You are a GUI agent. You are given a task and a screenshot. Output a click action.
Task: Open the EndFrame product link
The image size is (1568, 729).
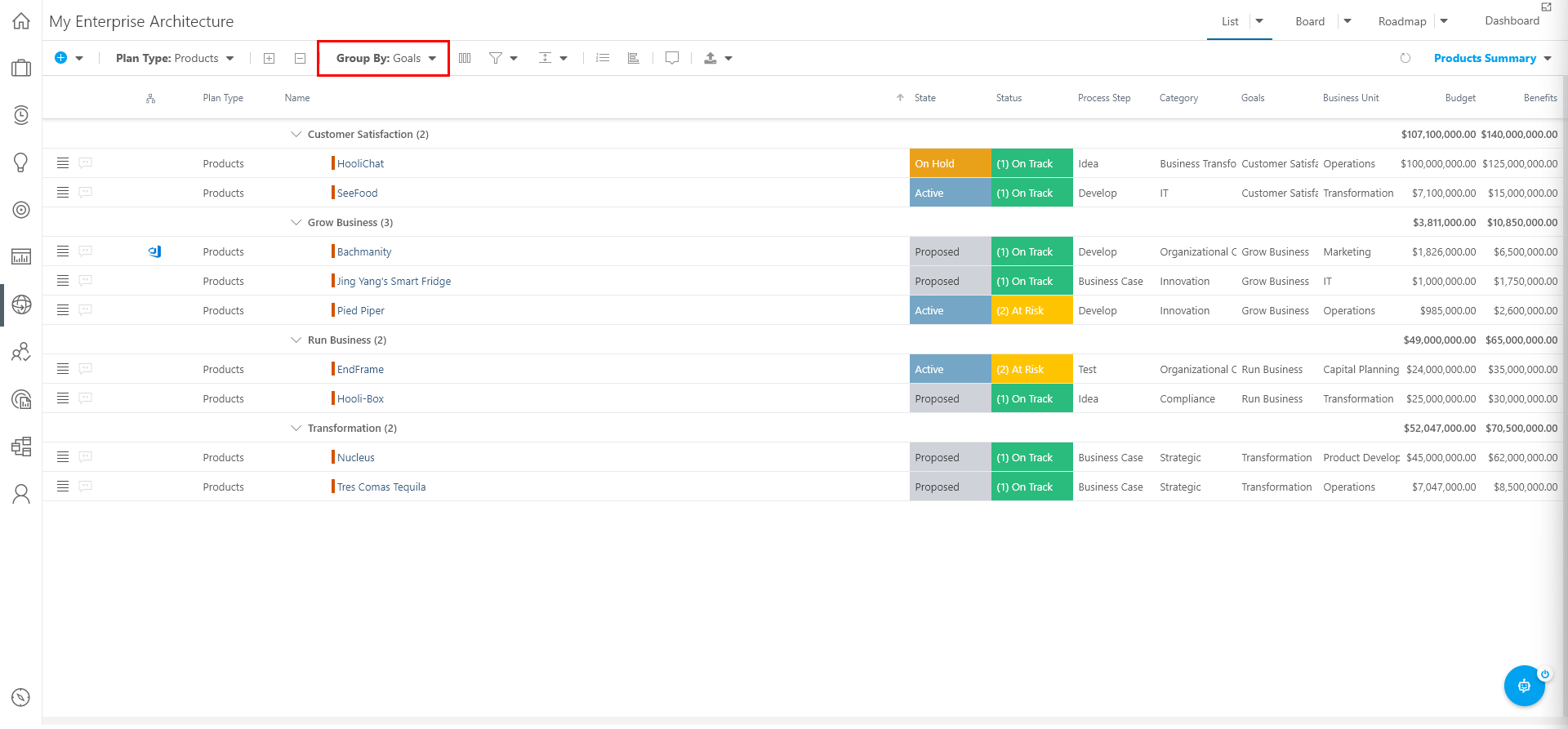(x=360, y=369)
